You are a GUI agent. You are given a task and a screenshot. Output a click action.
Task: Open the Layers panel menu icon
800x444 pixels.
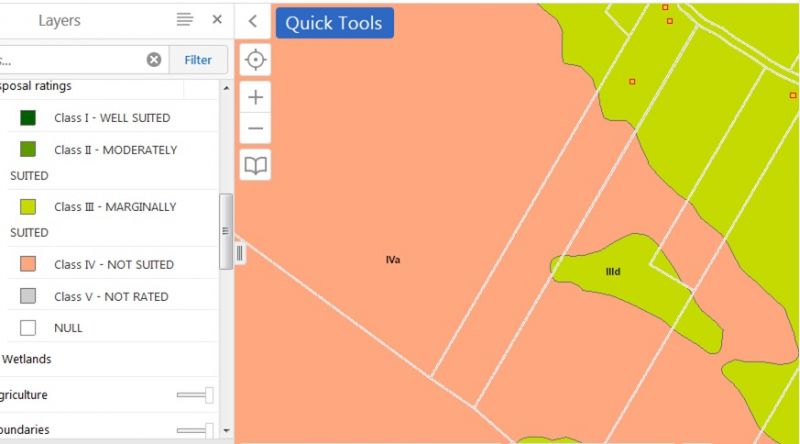click(x=185, y=20)
